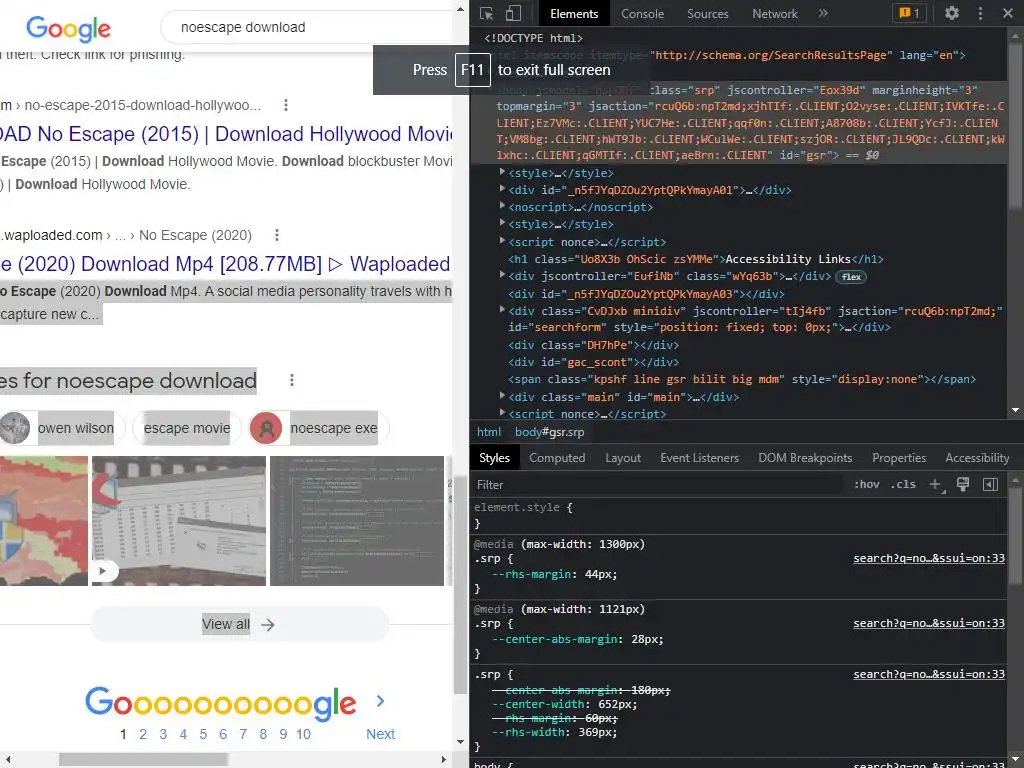Switch to the Console tab
The image size is (1024, 768).
click(x=642, y=14)
